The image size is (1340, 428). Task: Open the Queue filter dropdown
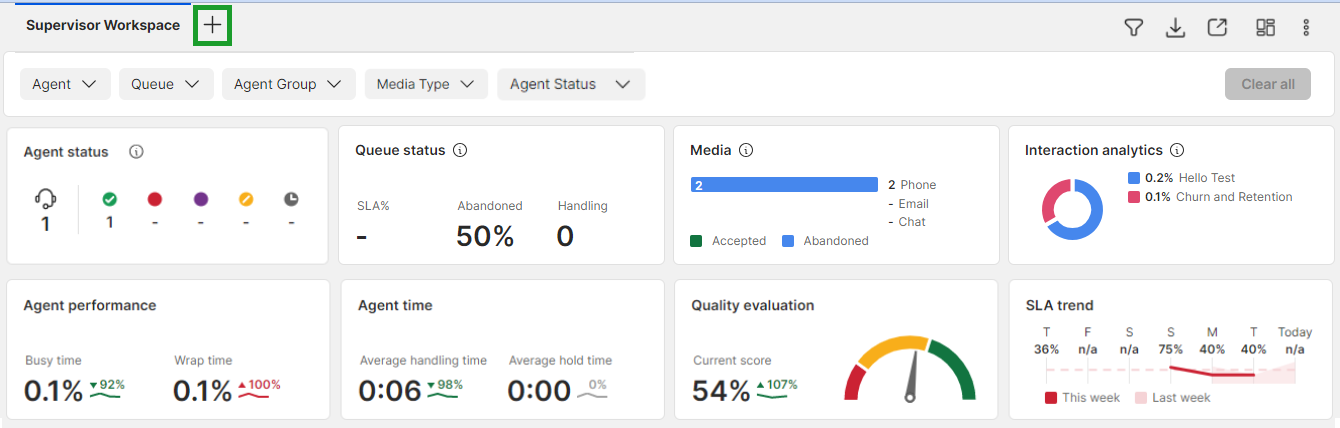tap(166, 84)
